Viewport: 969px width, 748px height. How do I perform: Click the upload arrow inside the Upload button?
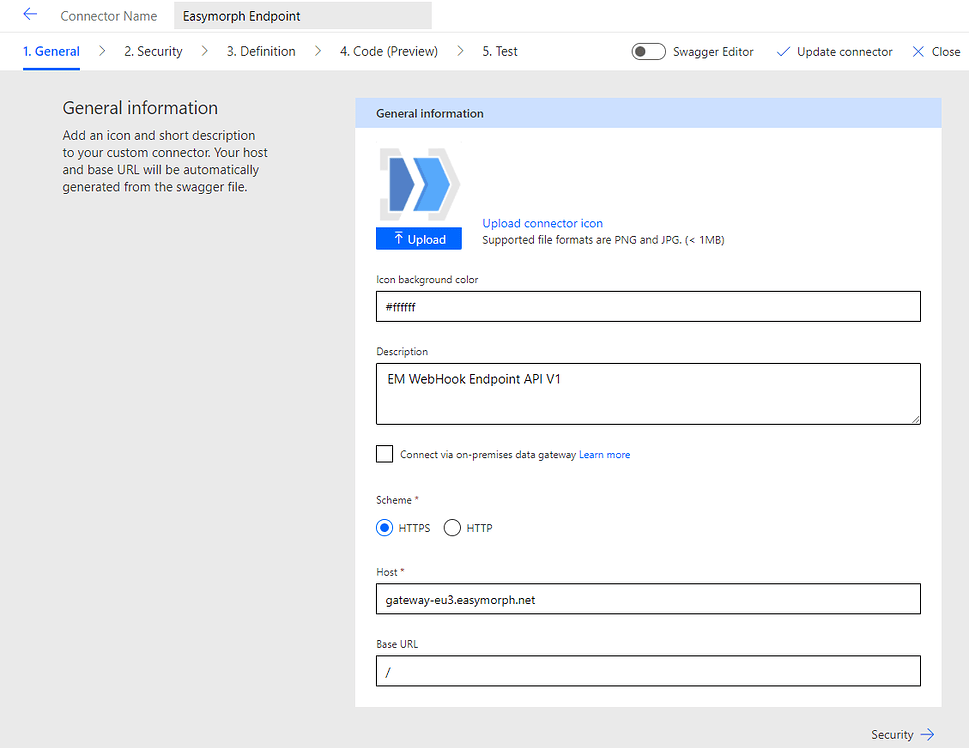(398, 238)
